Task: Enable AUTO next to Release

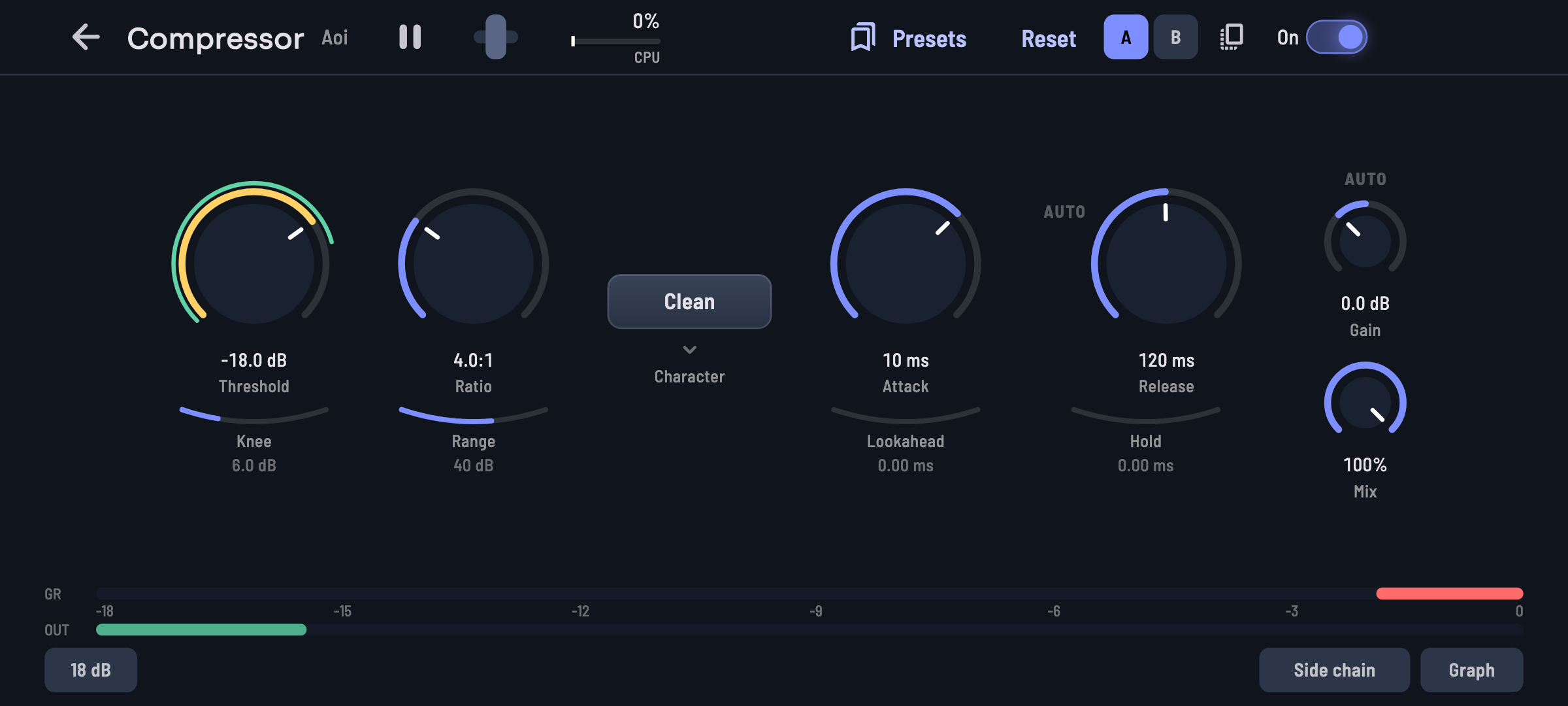Action: [1064, 212]
